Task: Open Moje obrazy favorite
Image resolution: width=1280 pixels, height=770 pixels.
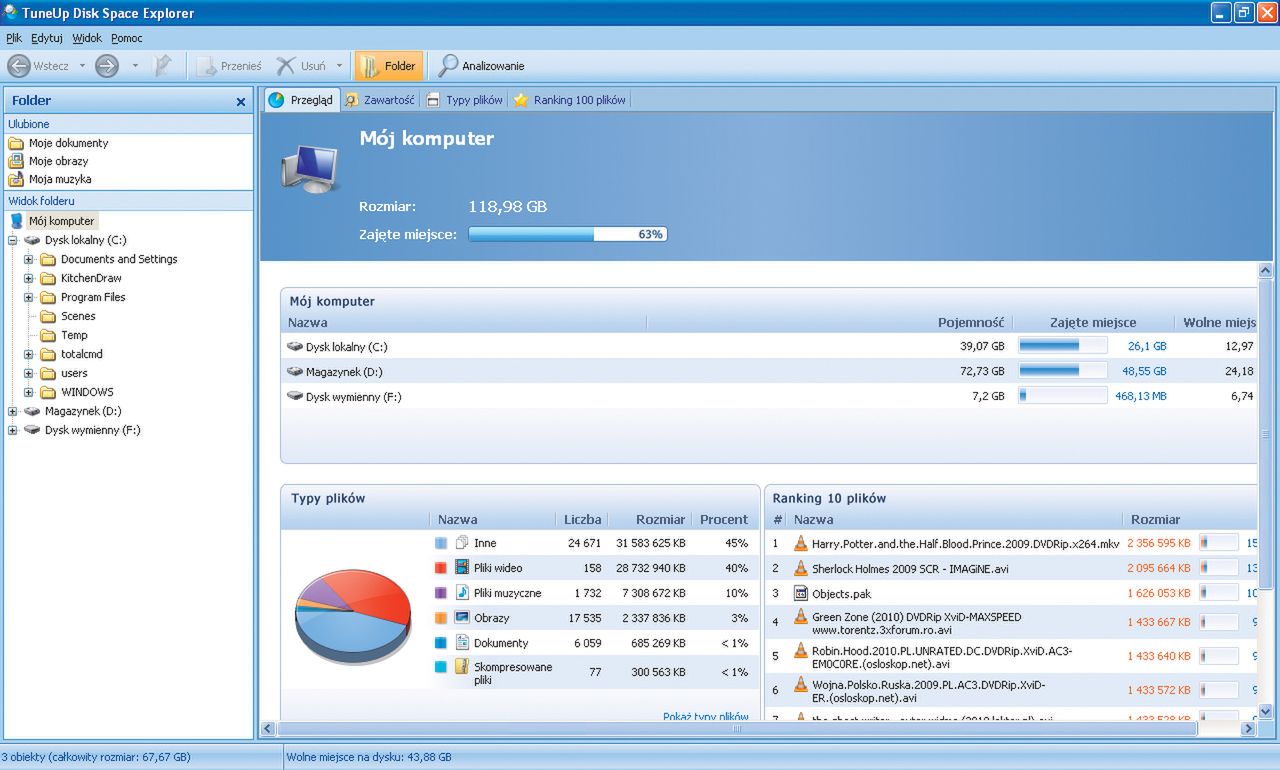Action: (x=49, y=161)
